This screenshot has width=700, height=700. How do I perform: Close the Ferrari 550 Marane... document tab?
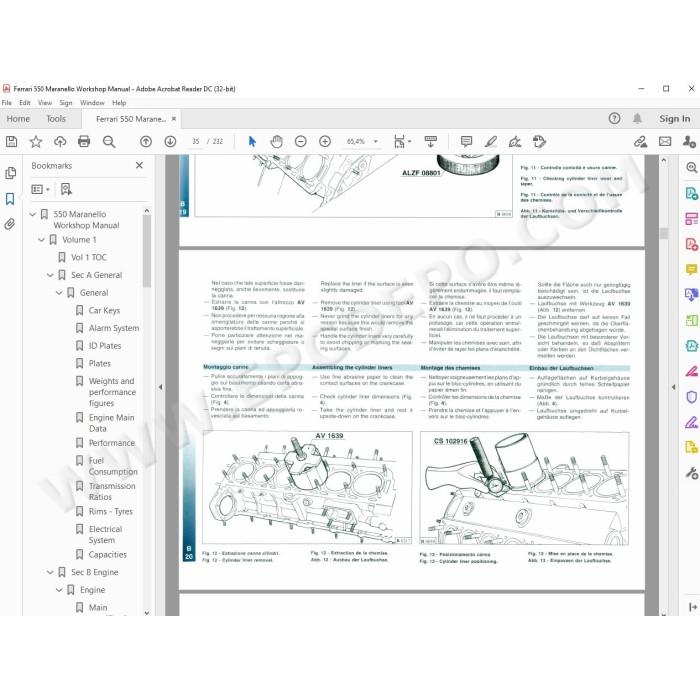point(174,119)
